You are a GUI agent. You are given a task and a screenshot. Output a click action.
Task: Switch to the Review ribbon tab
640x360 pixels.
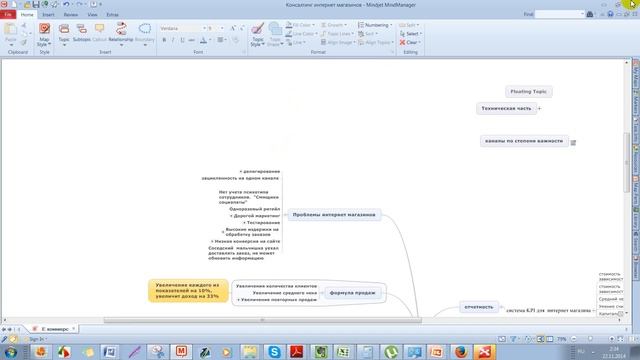tap(71, 15)
